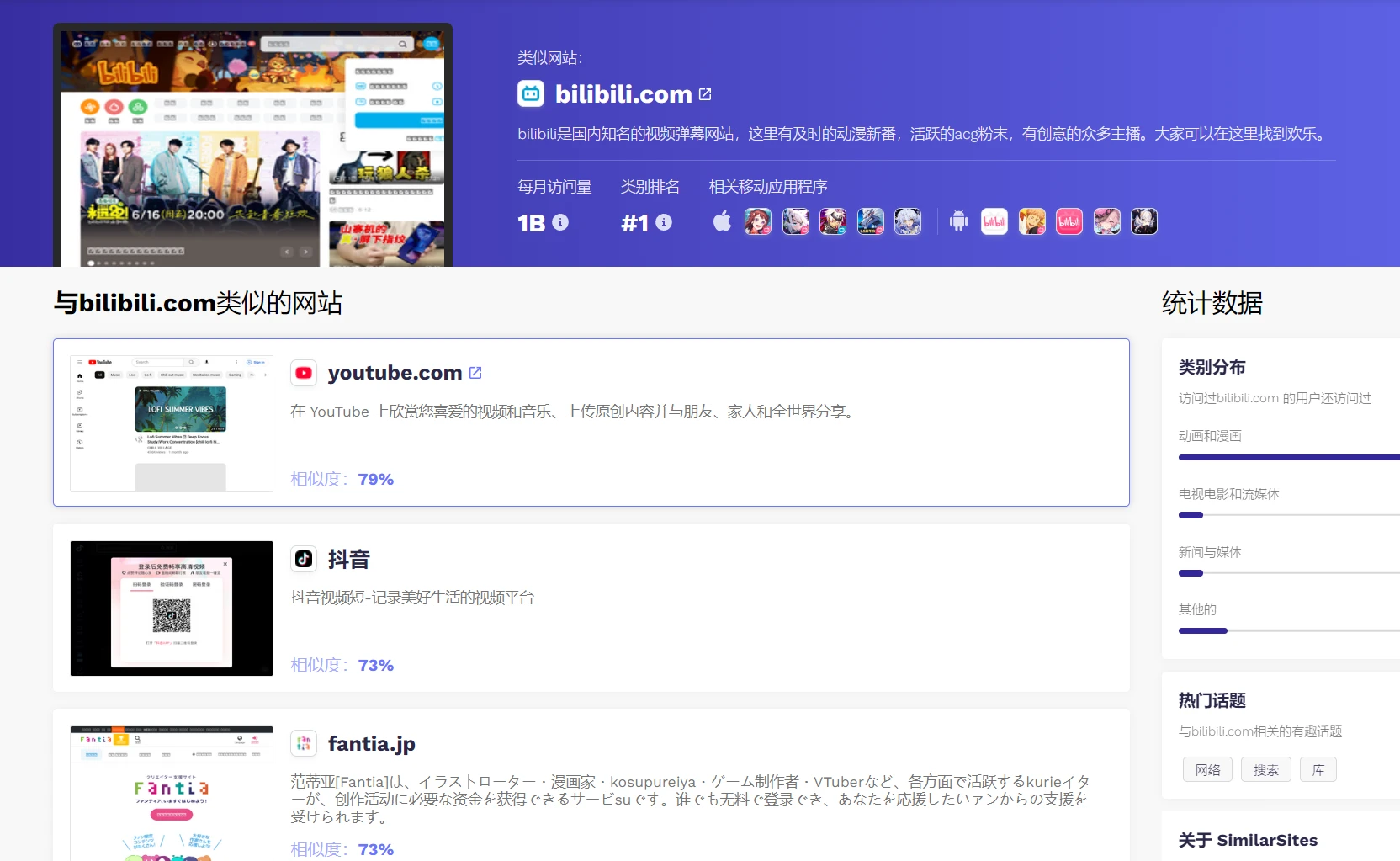Click the 搜索 topic tag
Screen dimensions: 1400x861
click(x=1265, y=769)
